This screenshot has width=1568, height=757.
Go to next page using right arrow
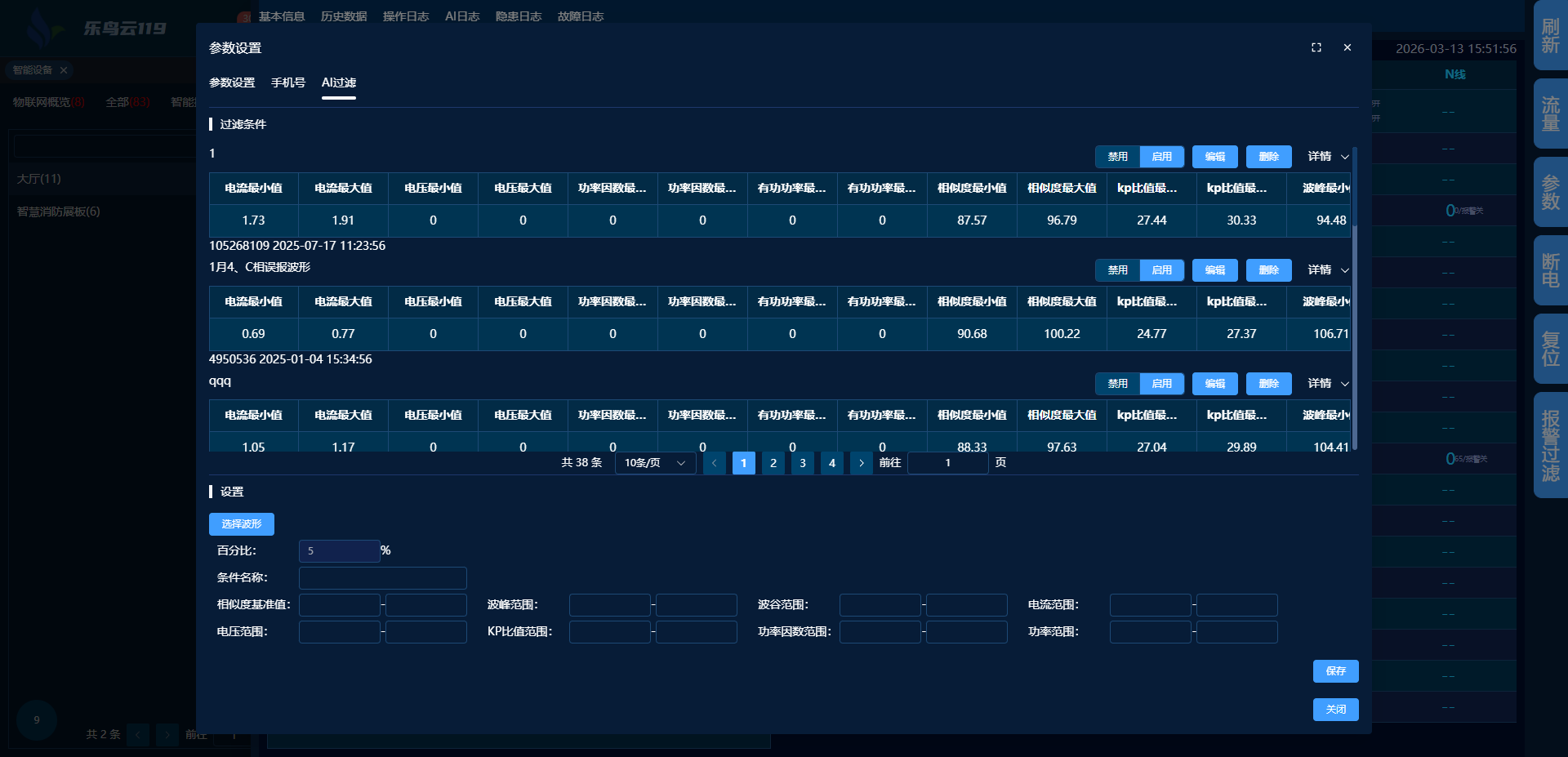(x=861, y=463)
